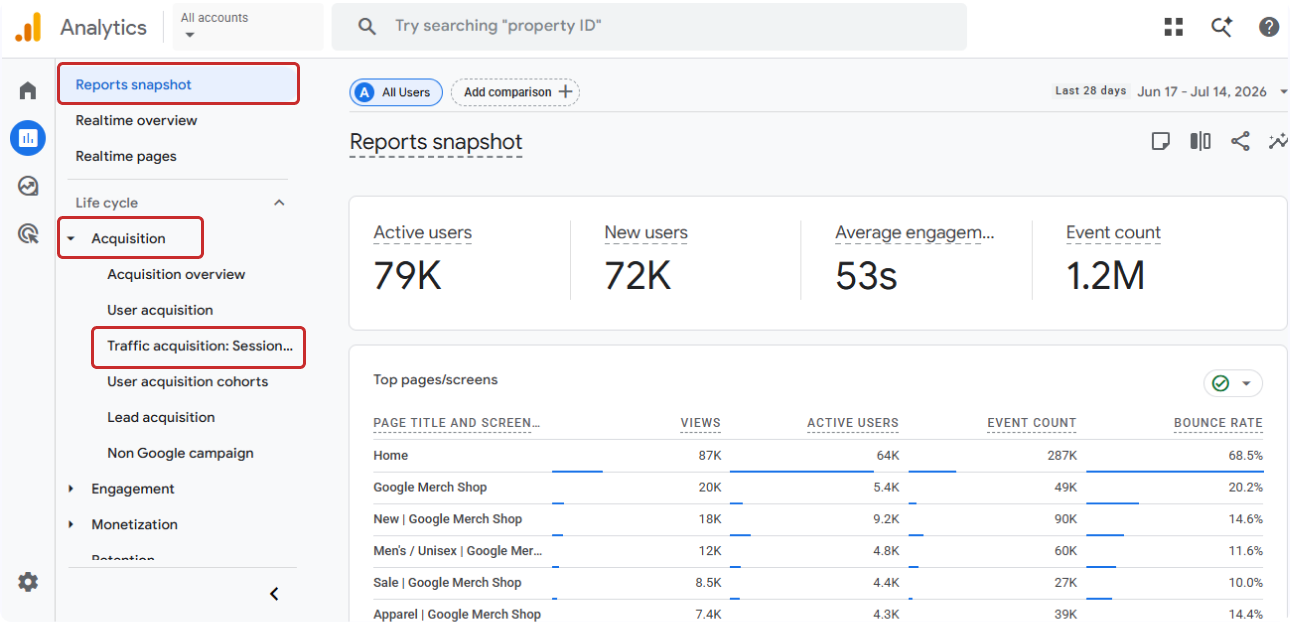Open Admin settings gear icon
The image size is (1290, 622).
[x=28, y=582]
